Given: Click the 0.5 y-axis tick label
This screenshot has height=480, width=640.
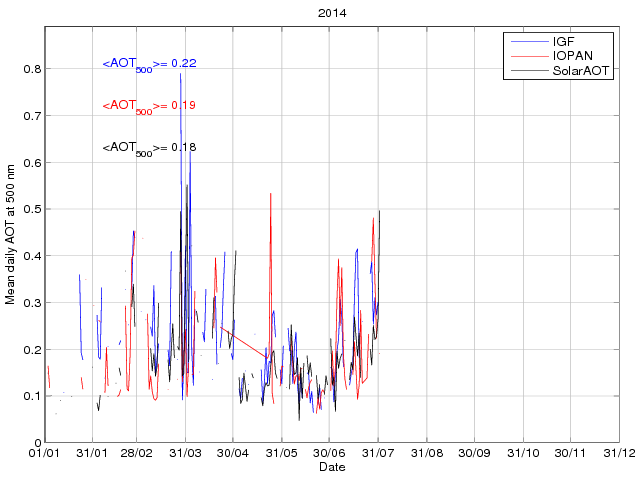Looking at the screenshot, I should [32, 209].
